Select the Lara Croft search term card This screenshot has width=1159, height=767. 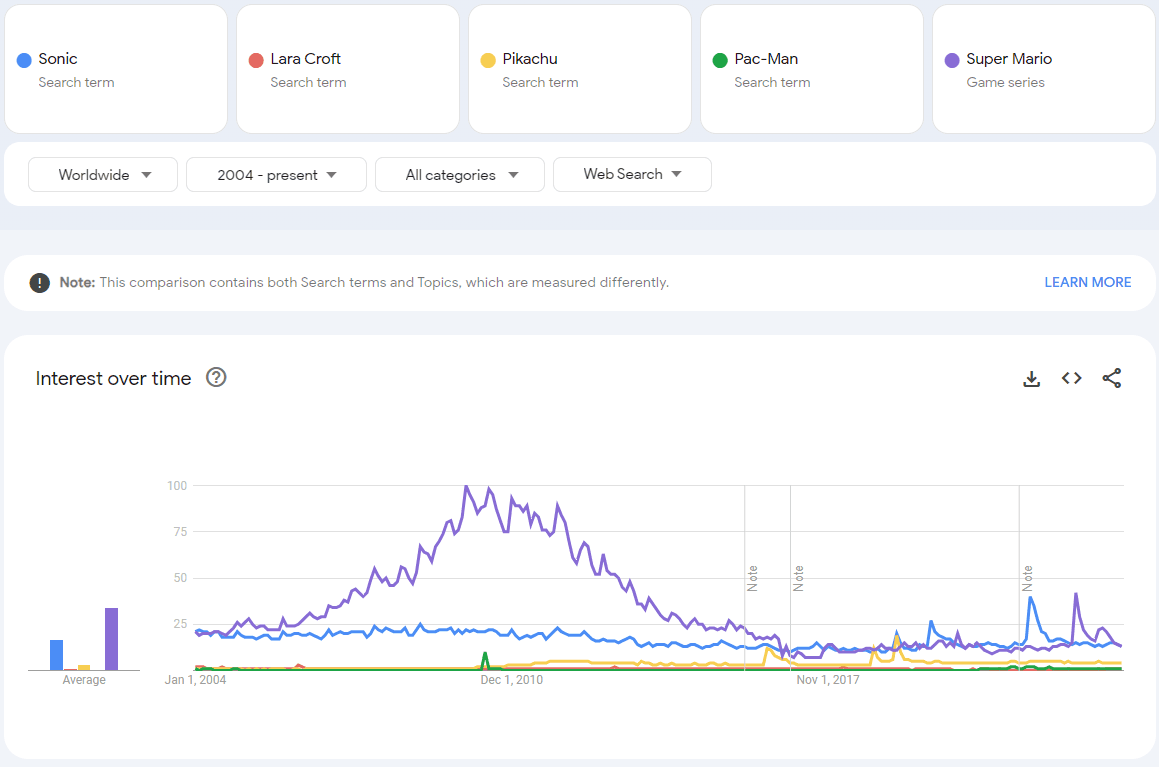point(348,69)
